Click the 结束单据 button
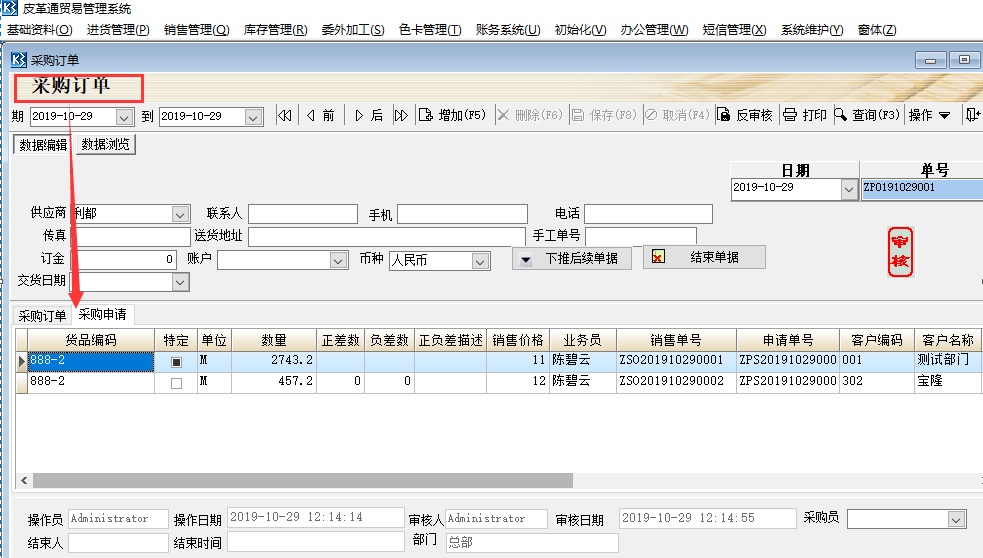Screen dimensions: 983x558 coord(704,257)
